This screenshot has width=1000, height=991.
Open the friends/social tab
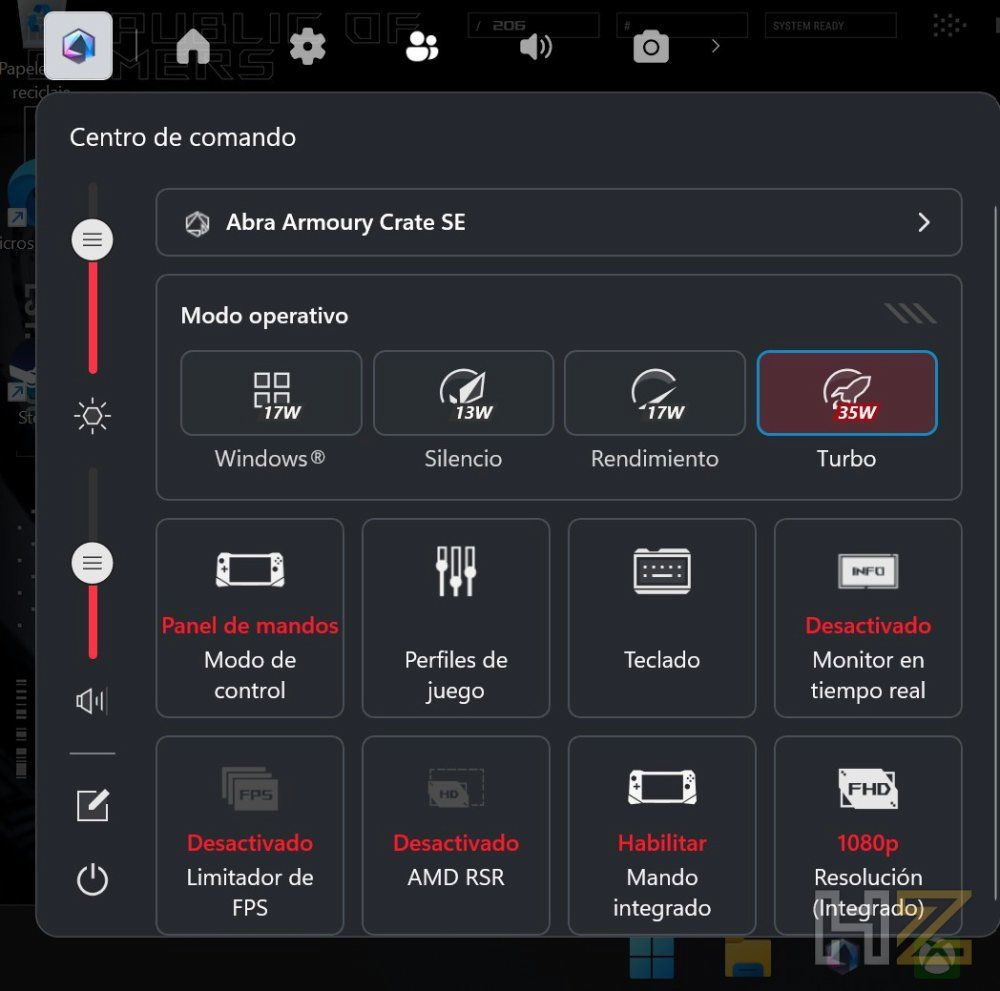coord(422,47)
